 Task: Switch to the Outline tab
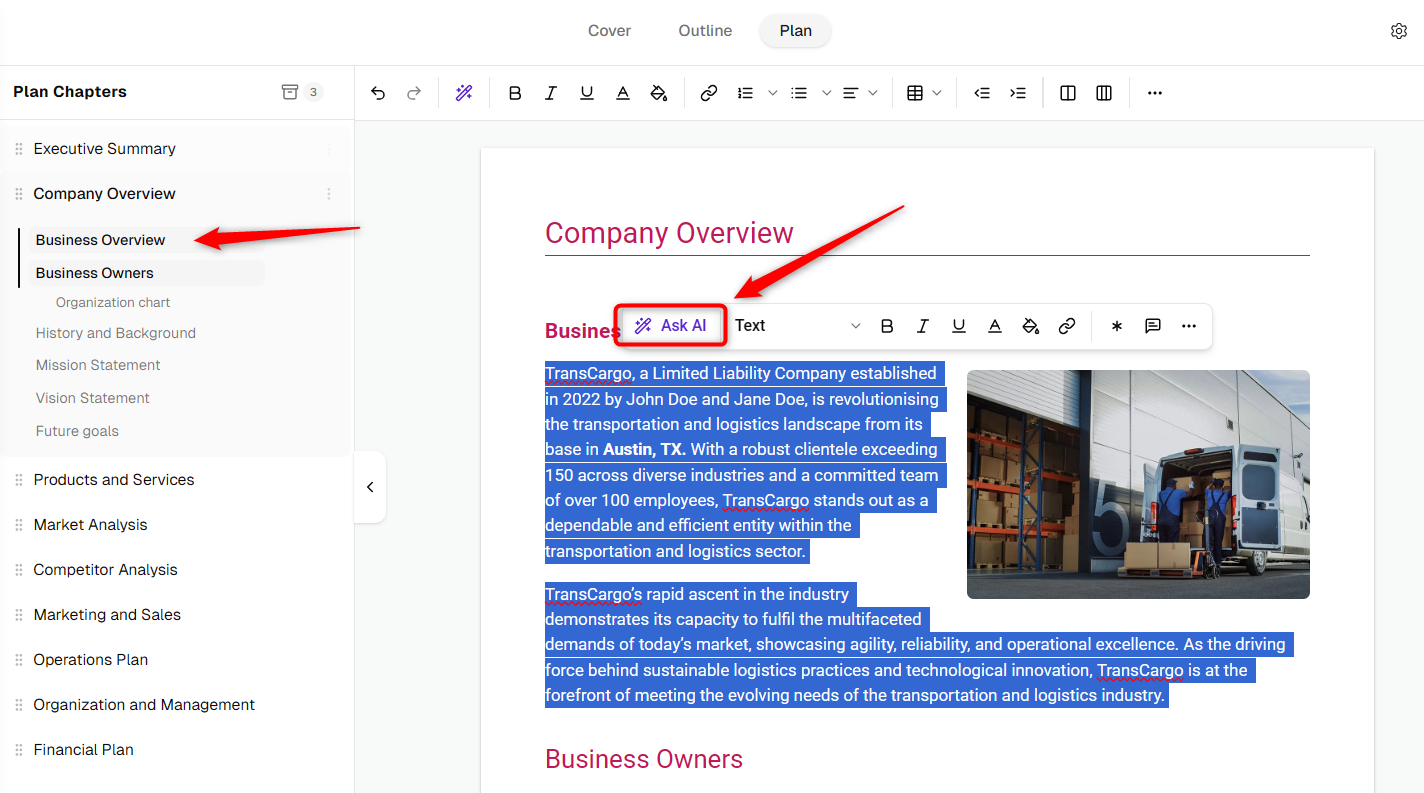coord(705,31)
